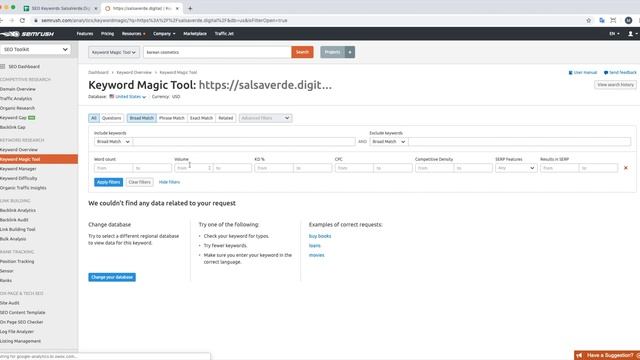Viewport: 640px width, 360px height.
Task: Open Backlink Analytics in sidebar
Action: [x=18, y=210]
